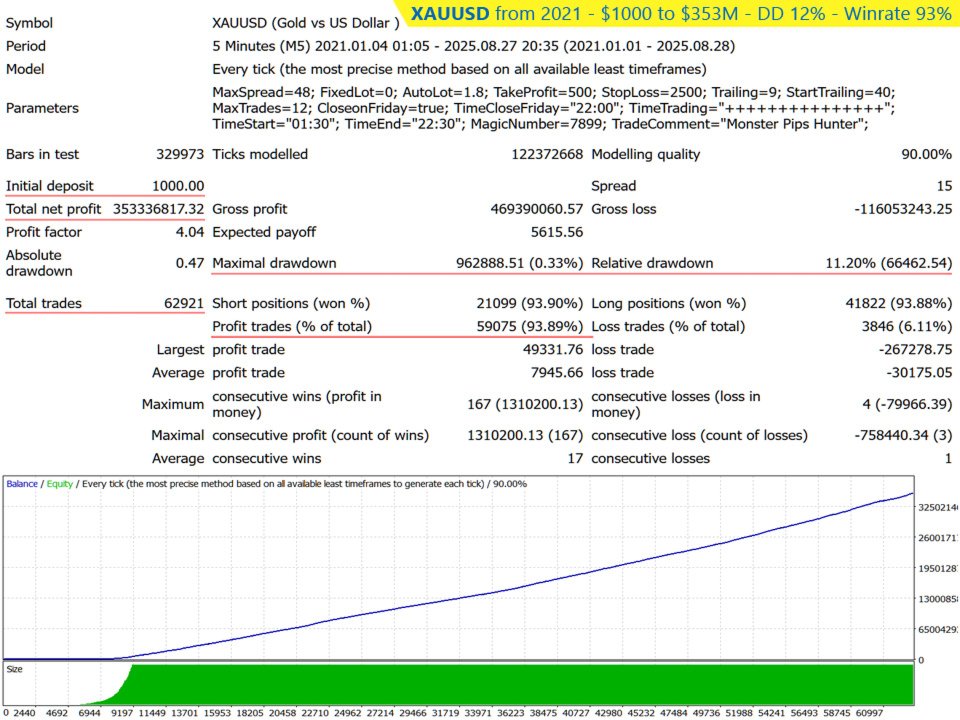Select the 'Total trades' label
960x720 pixels.
point(43,304)
